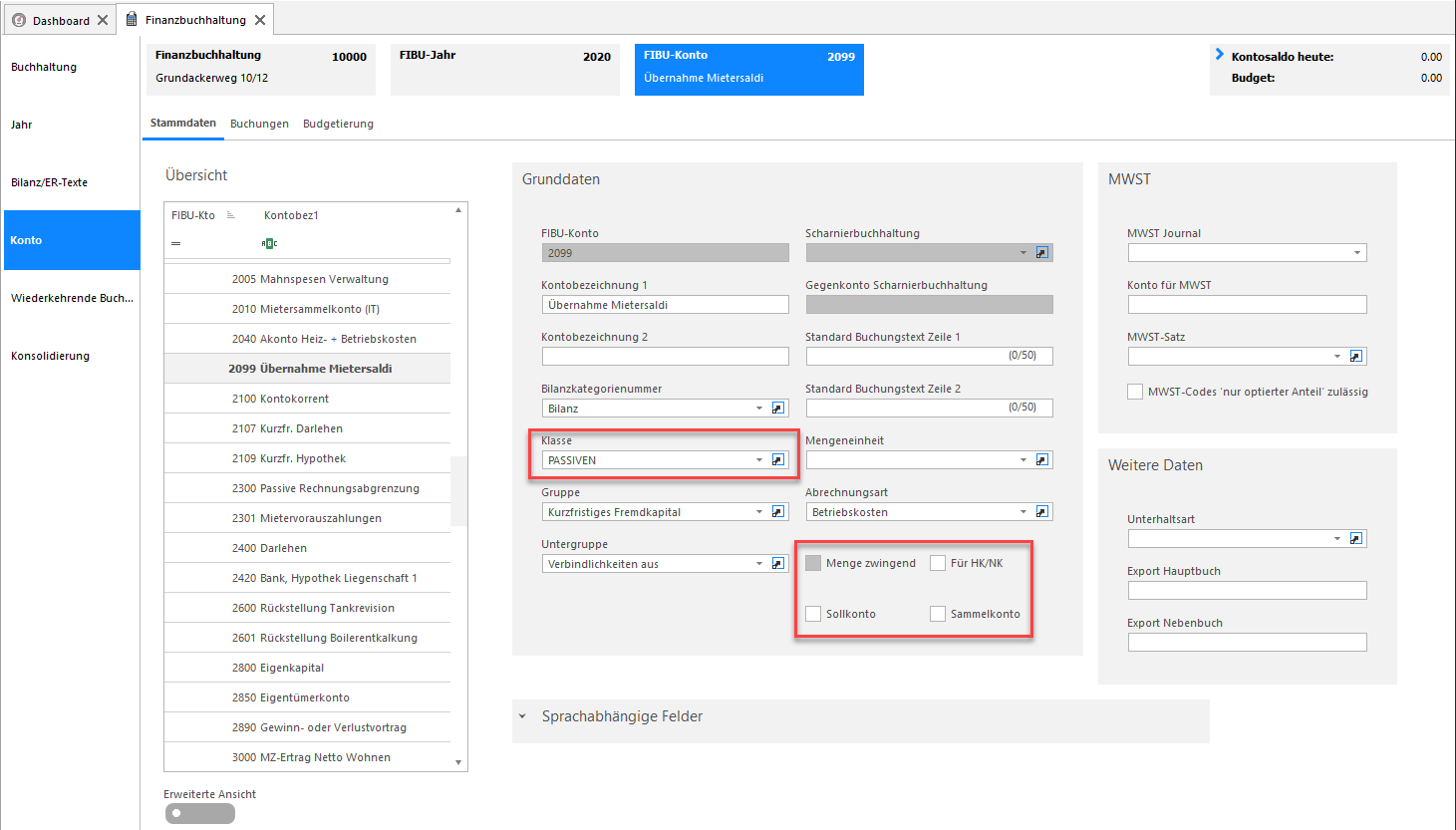Open lookup icon beside MWST-Satz field
This screenshot has width=1456, height=830.
[1356, 356]
